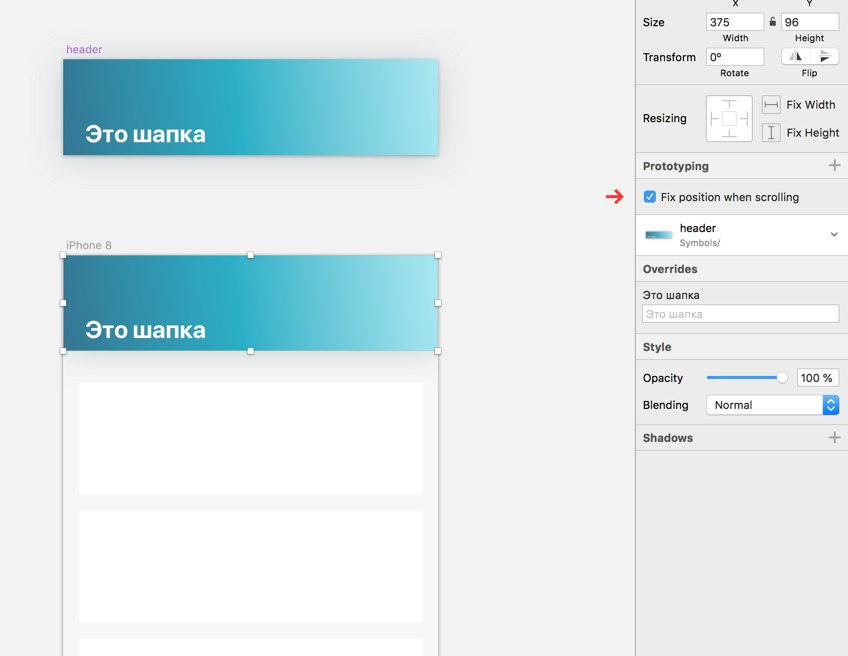The image size is (848, 656).
Task: Click the bottom-center resize handle of selection
Action: coord(250,351)
